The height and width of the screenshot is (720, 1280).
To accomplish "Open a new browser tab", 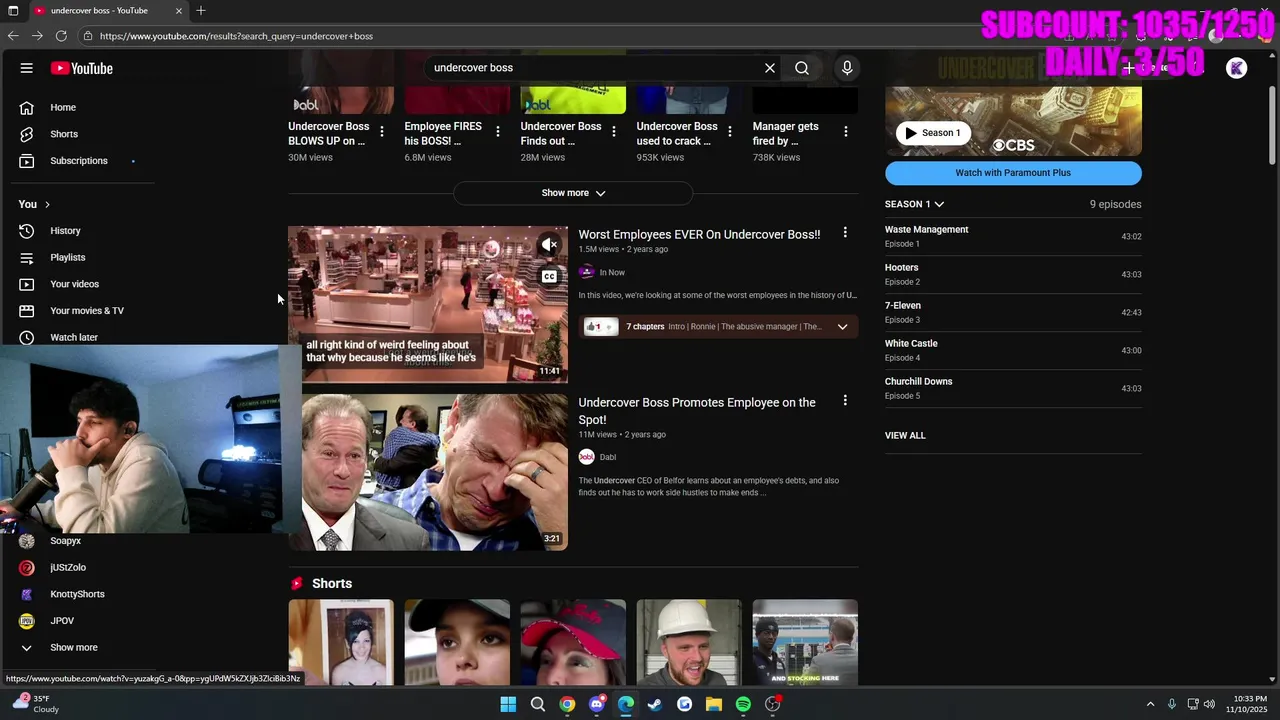I will tap(201, 11).
